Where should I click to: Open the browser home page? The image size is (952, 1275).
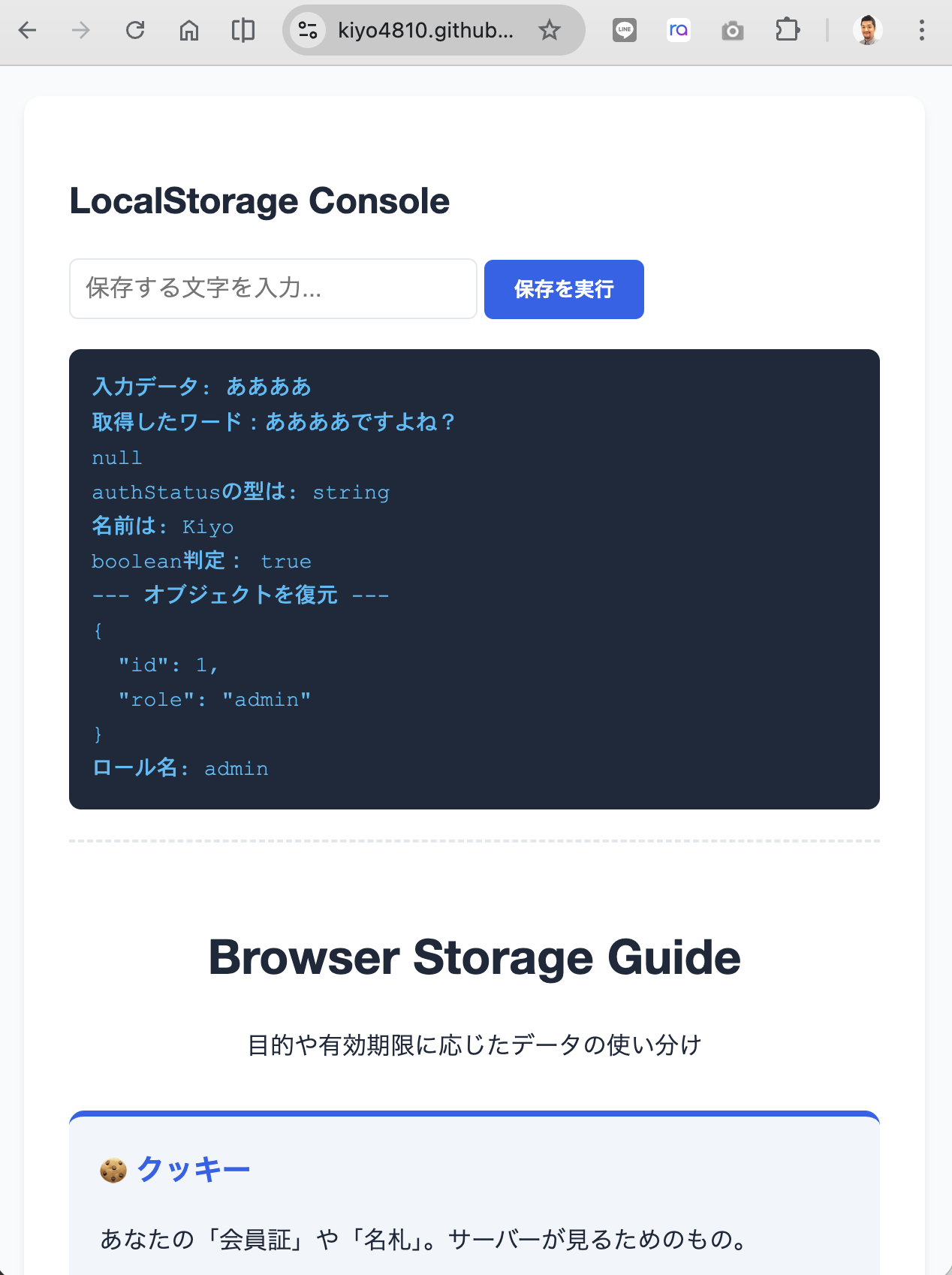pyautogui.click(x=188, y=30)
